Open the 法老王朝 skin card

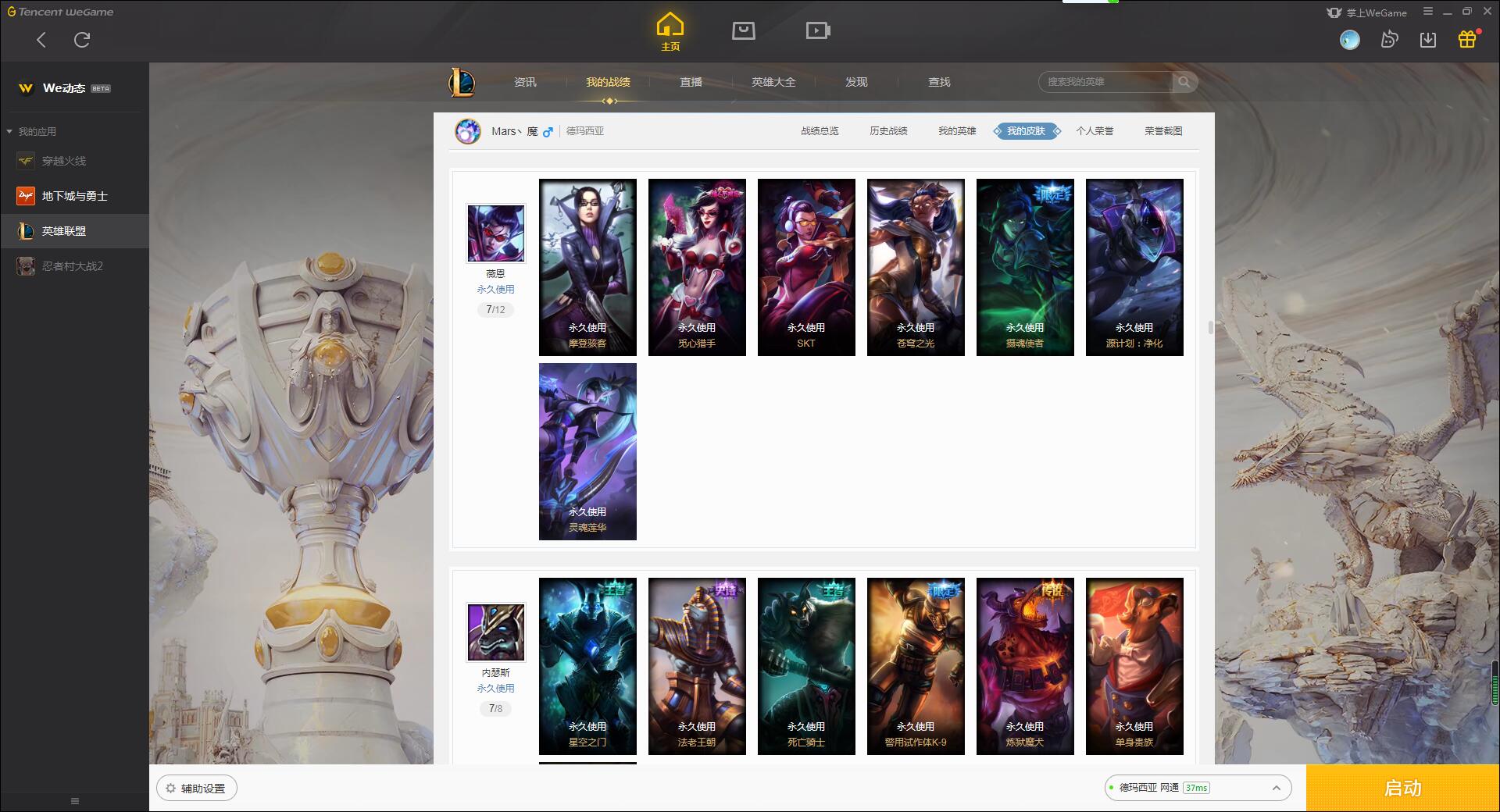point(697,666)
